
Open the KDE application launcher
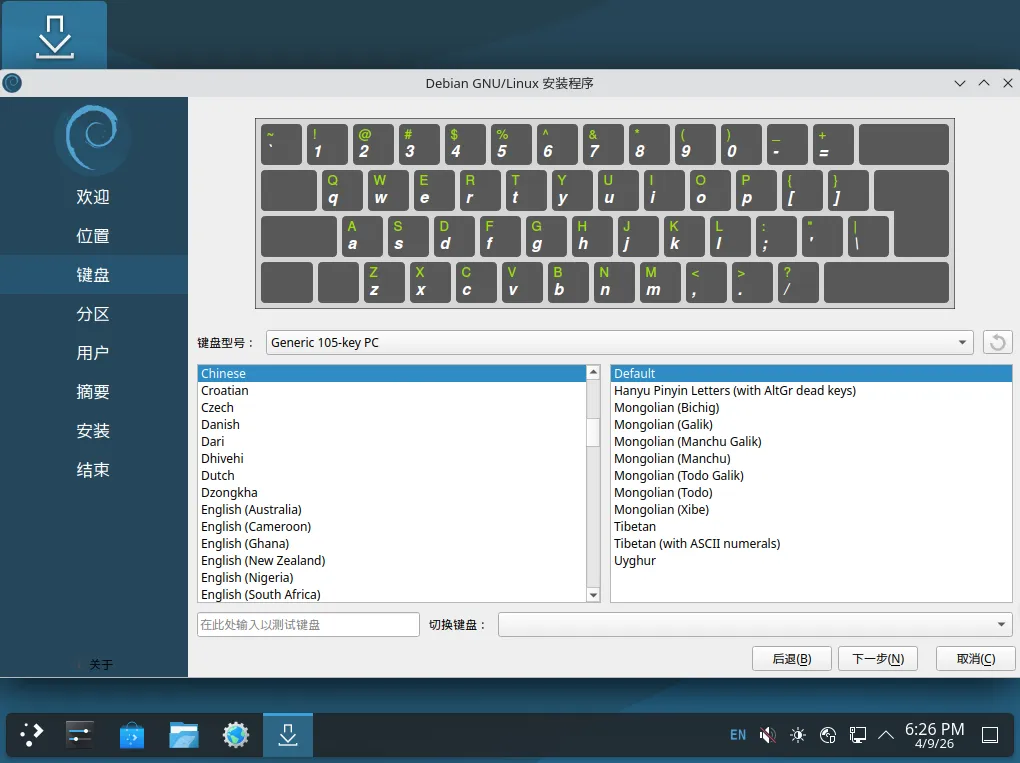32,735
